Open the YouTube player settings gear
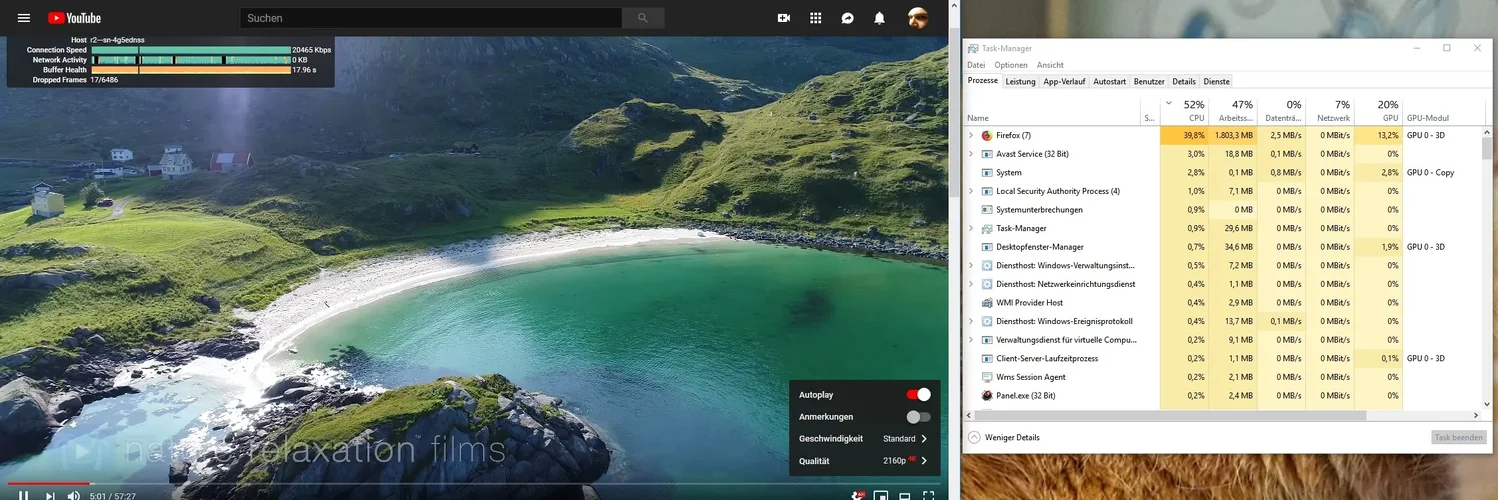 (857, 495)
